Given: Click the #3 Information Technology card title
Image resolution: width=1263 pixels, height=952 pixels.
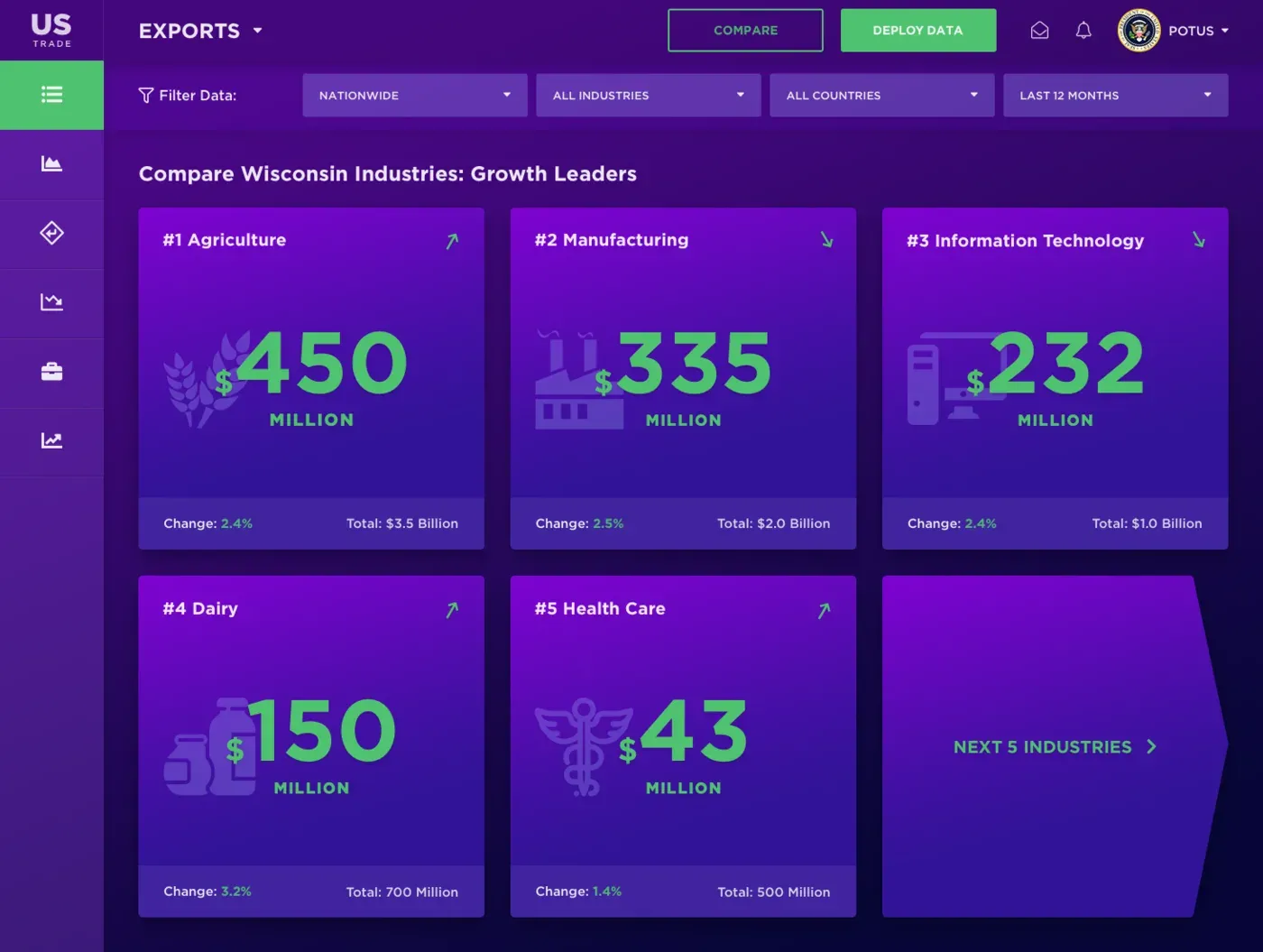Looking at the screenshot, I should coord(1026,241).
